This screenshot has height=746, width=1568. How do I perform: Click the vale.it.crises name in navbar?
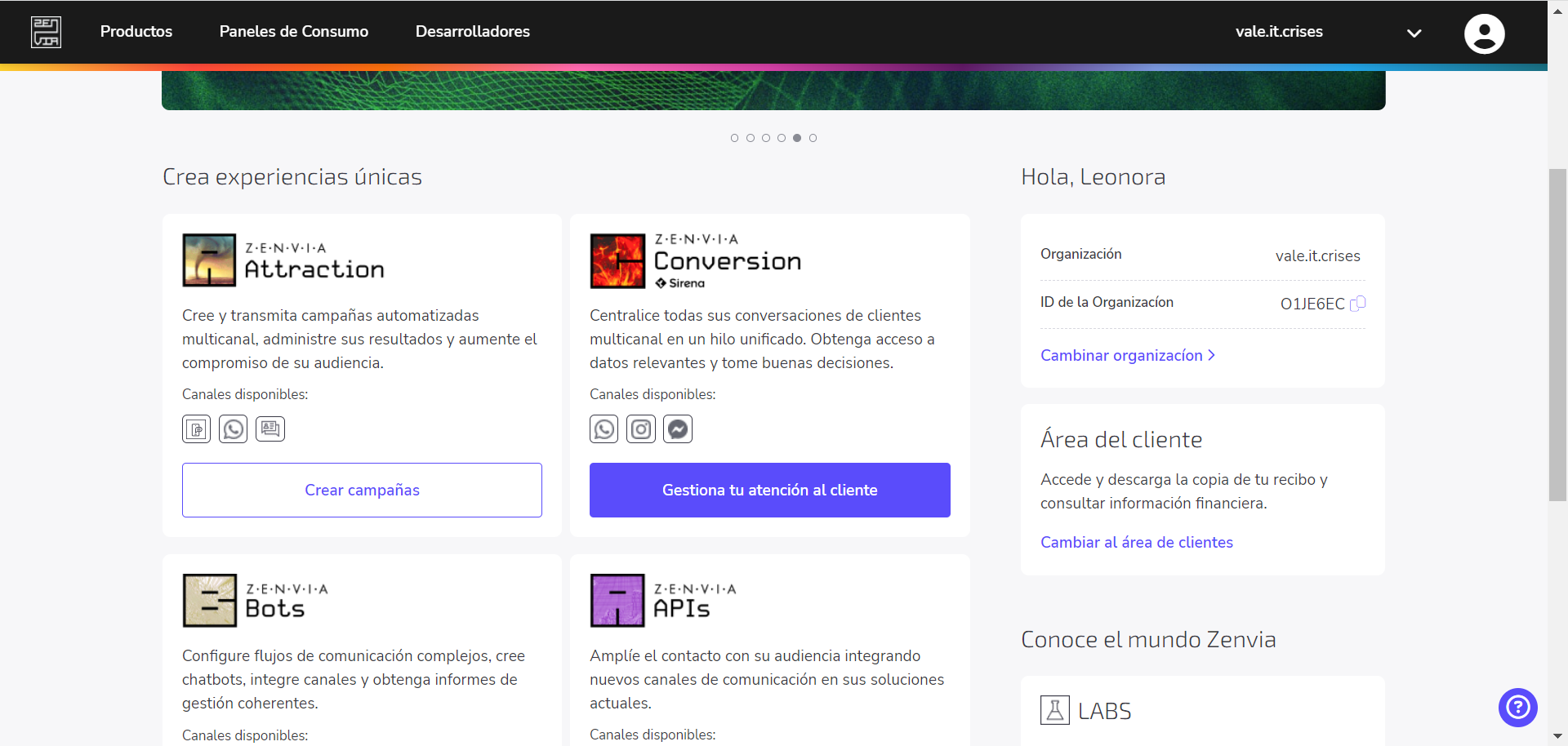pyautogui.click(x=1279, y=31)
